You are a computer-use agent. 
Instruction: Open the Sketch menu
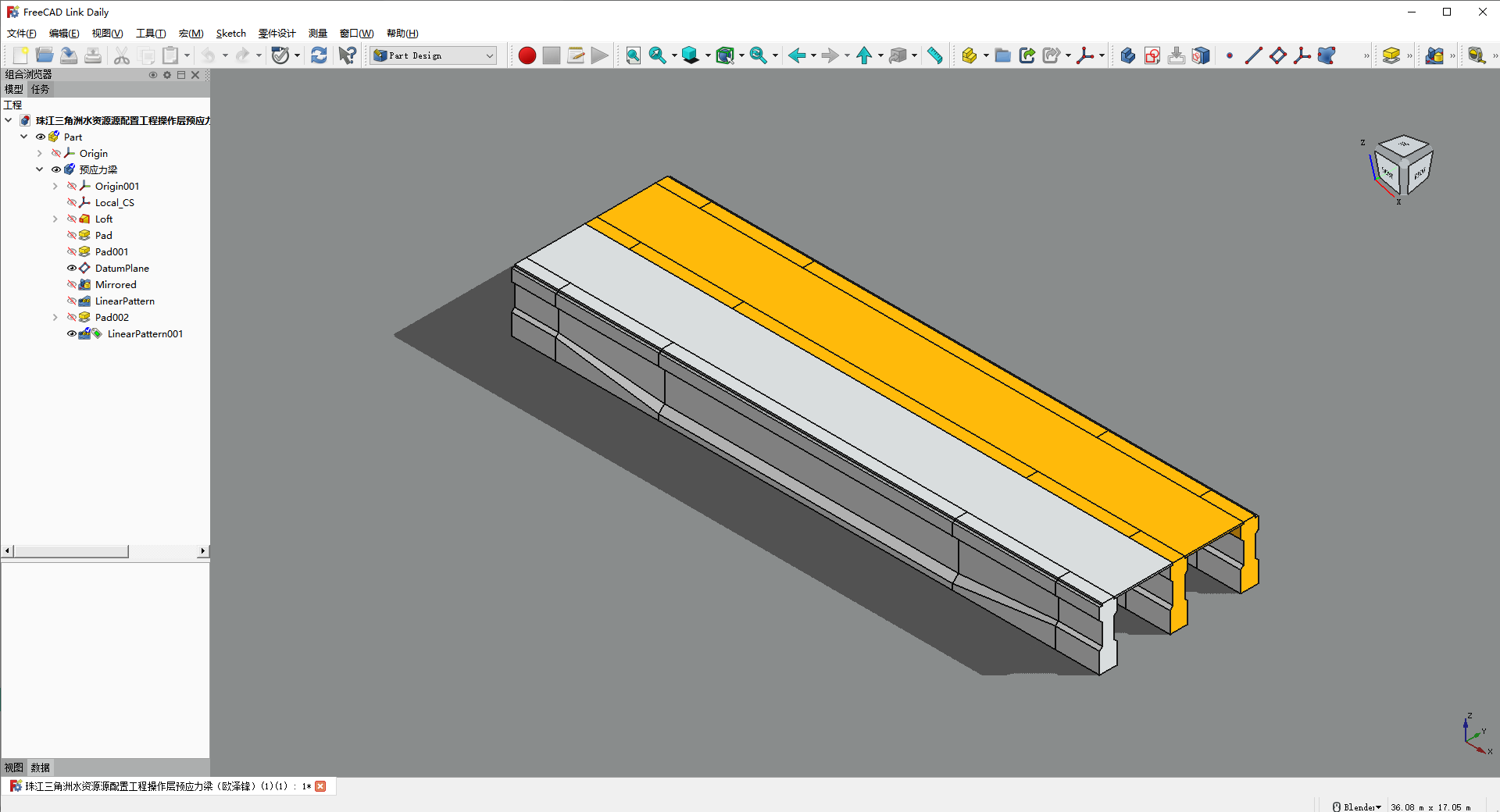pos(230,34)
